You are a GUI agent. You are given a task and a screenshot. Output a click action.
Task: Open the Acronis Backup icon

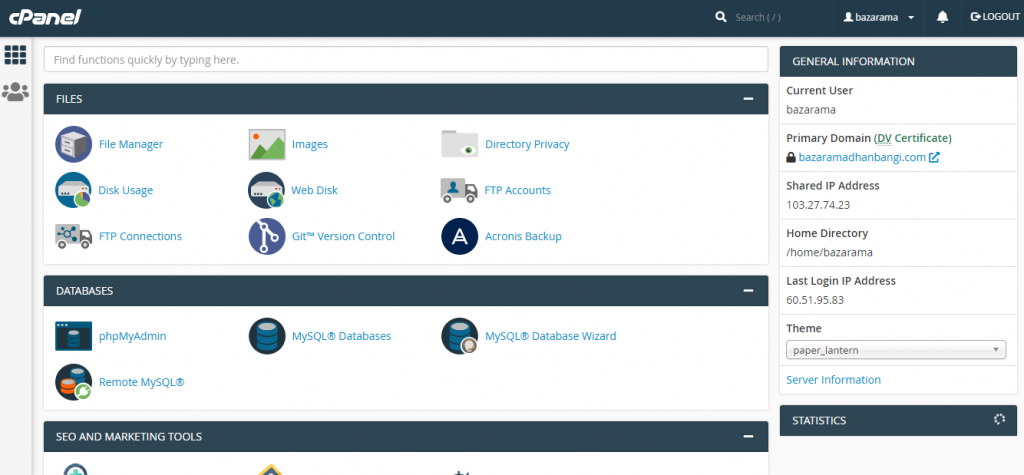(460, 236)
